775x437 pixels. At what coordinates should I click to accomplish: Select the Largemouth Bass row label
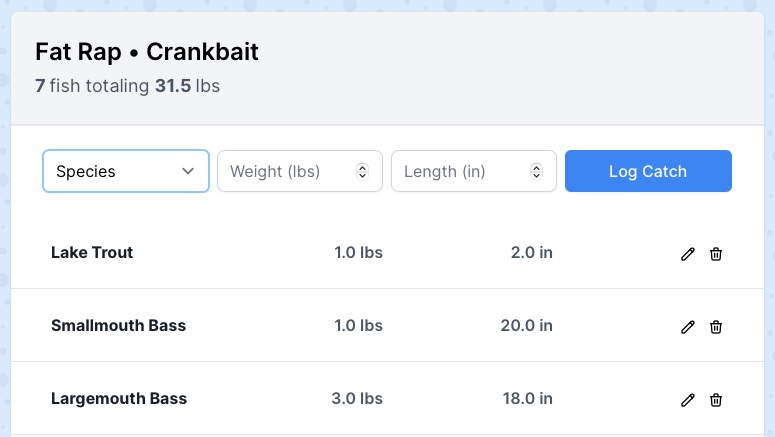119,398
